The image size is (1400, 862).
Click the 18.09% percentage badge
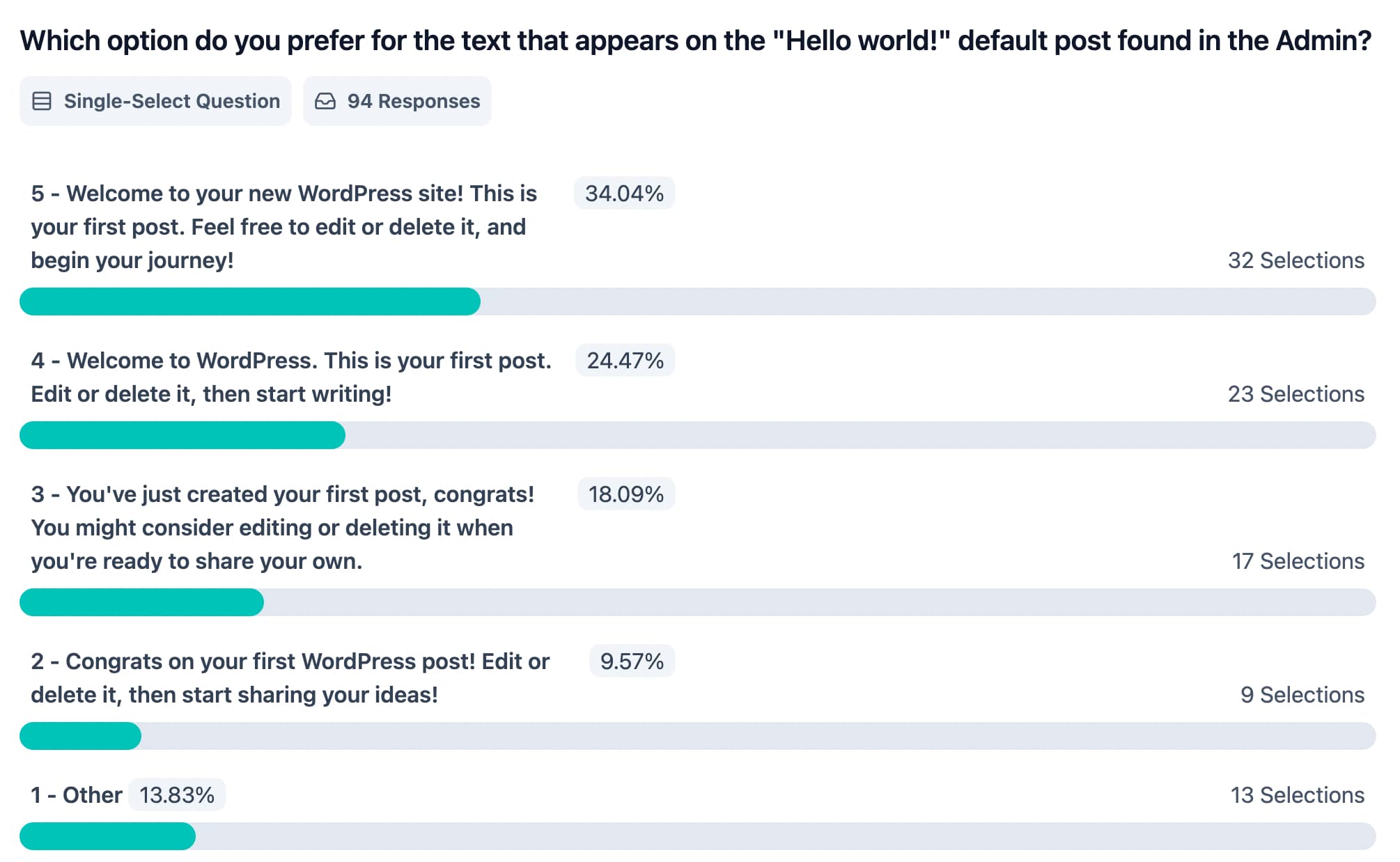625,494
